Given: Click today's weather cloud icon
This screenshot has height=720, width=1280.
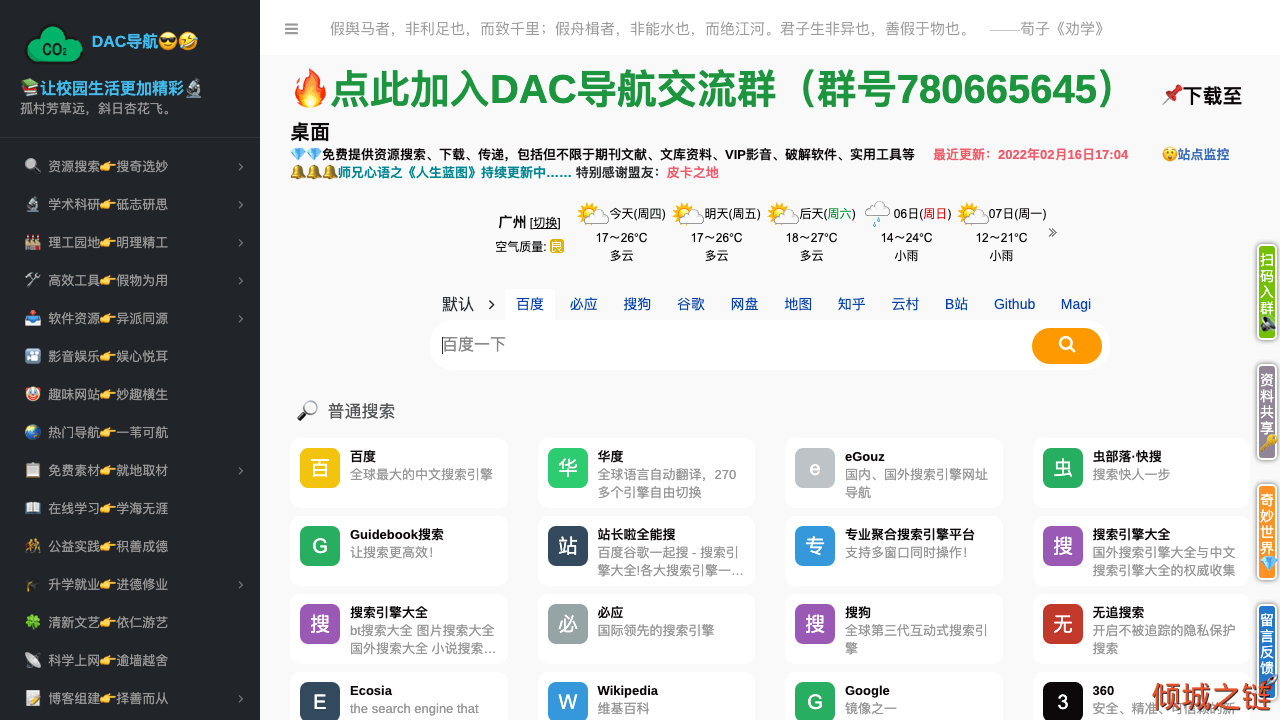Looking at the screenshot, I should (593, 214).
